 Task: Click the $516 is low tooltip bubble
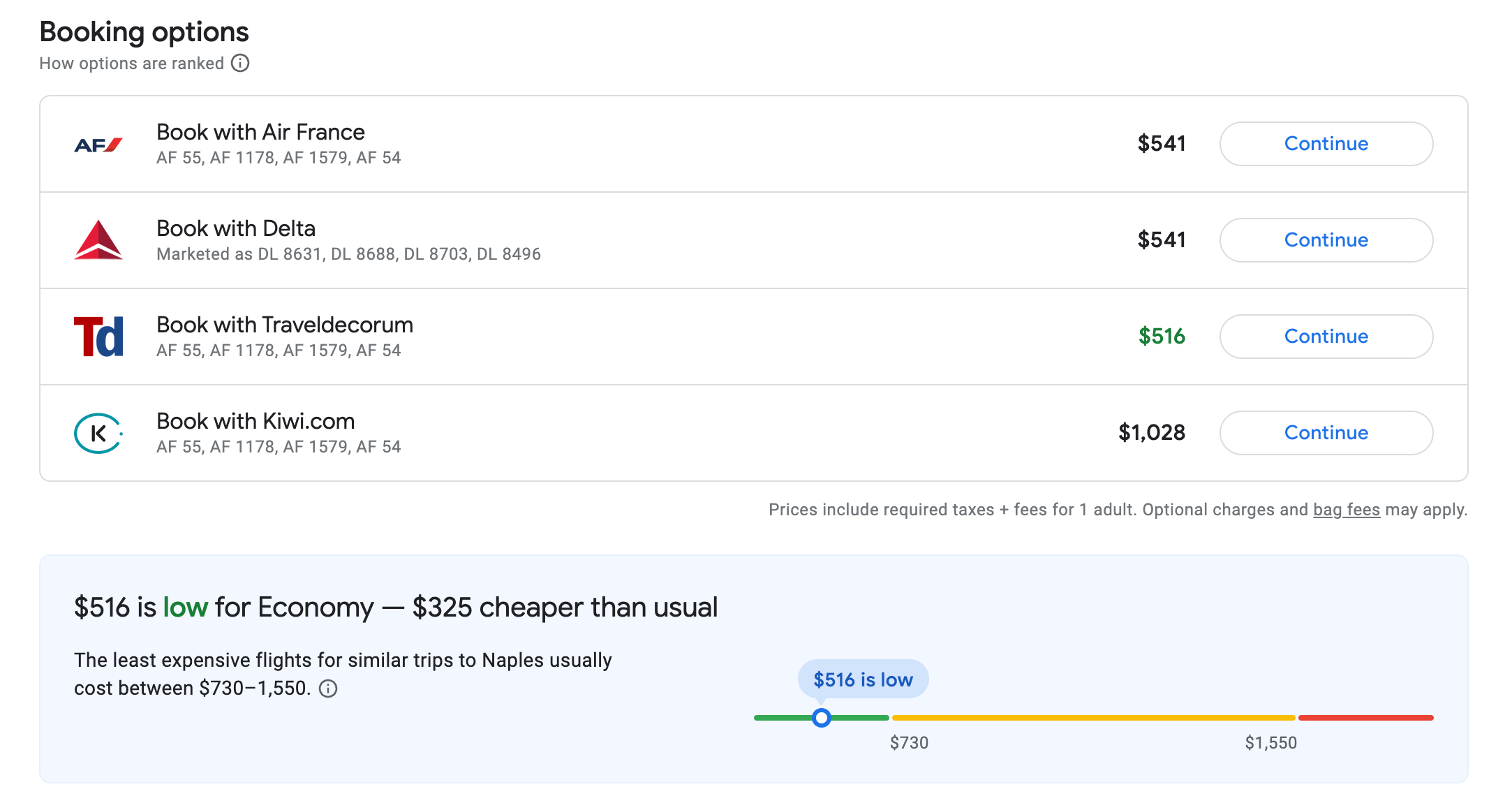(x=863, y=679)
